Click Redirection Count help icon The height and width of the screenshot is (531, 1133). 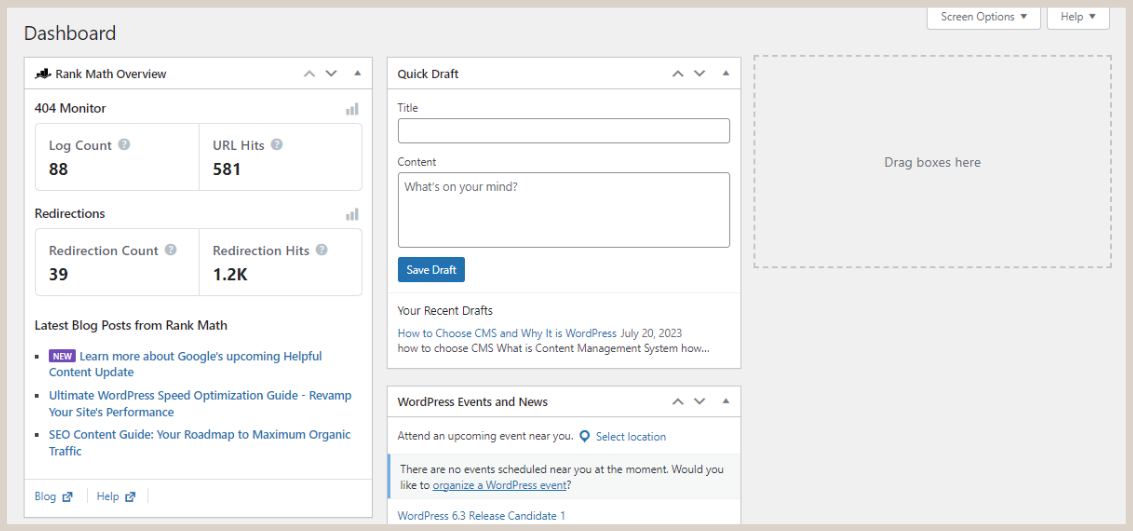pyautogui.click(x=171, y=250)
